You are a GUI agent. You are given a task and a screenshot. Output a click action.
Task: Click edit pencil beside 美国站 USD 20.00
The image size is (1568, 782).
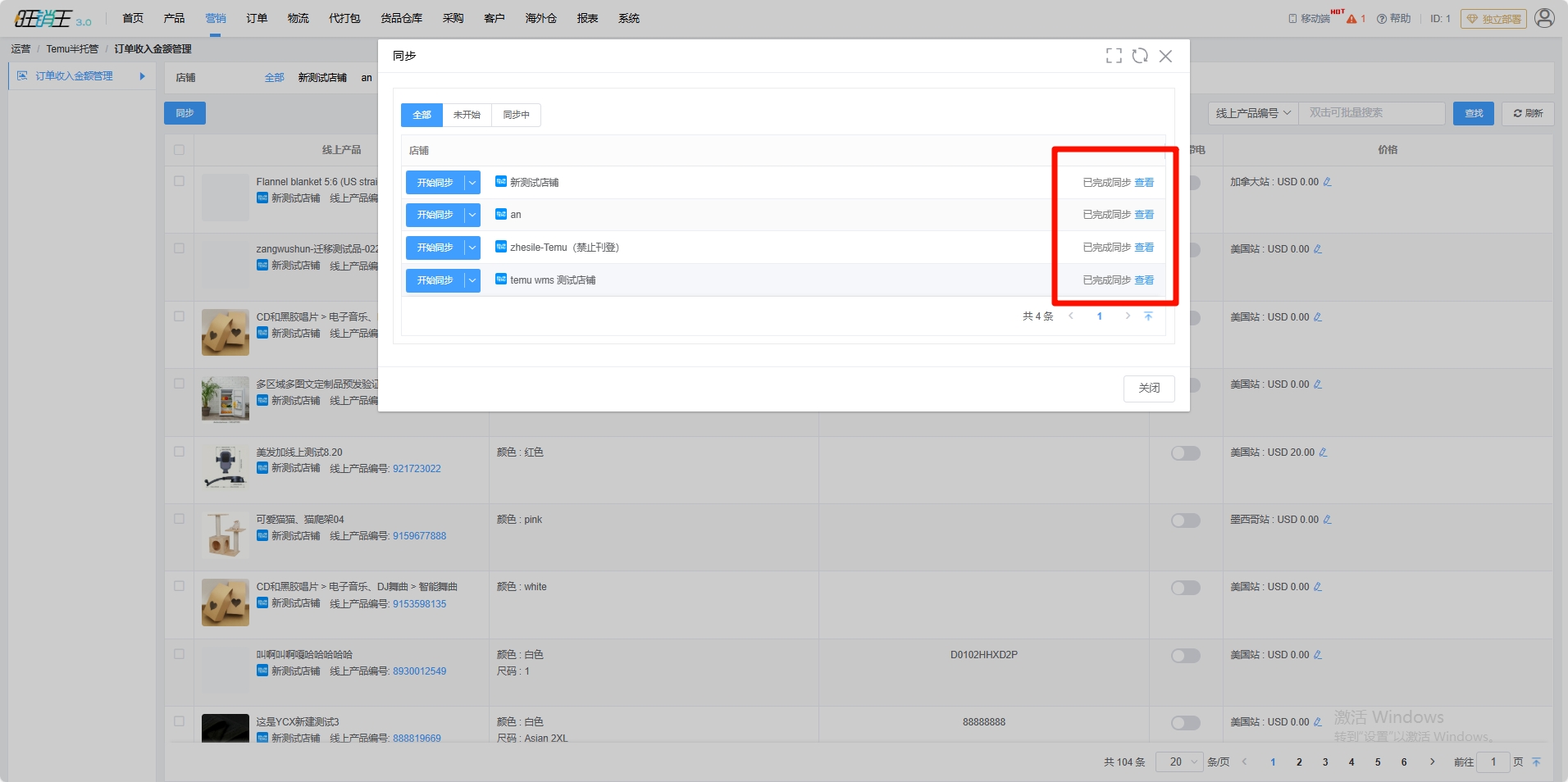tap(1323, 452)
